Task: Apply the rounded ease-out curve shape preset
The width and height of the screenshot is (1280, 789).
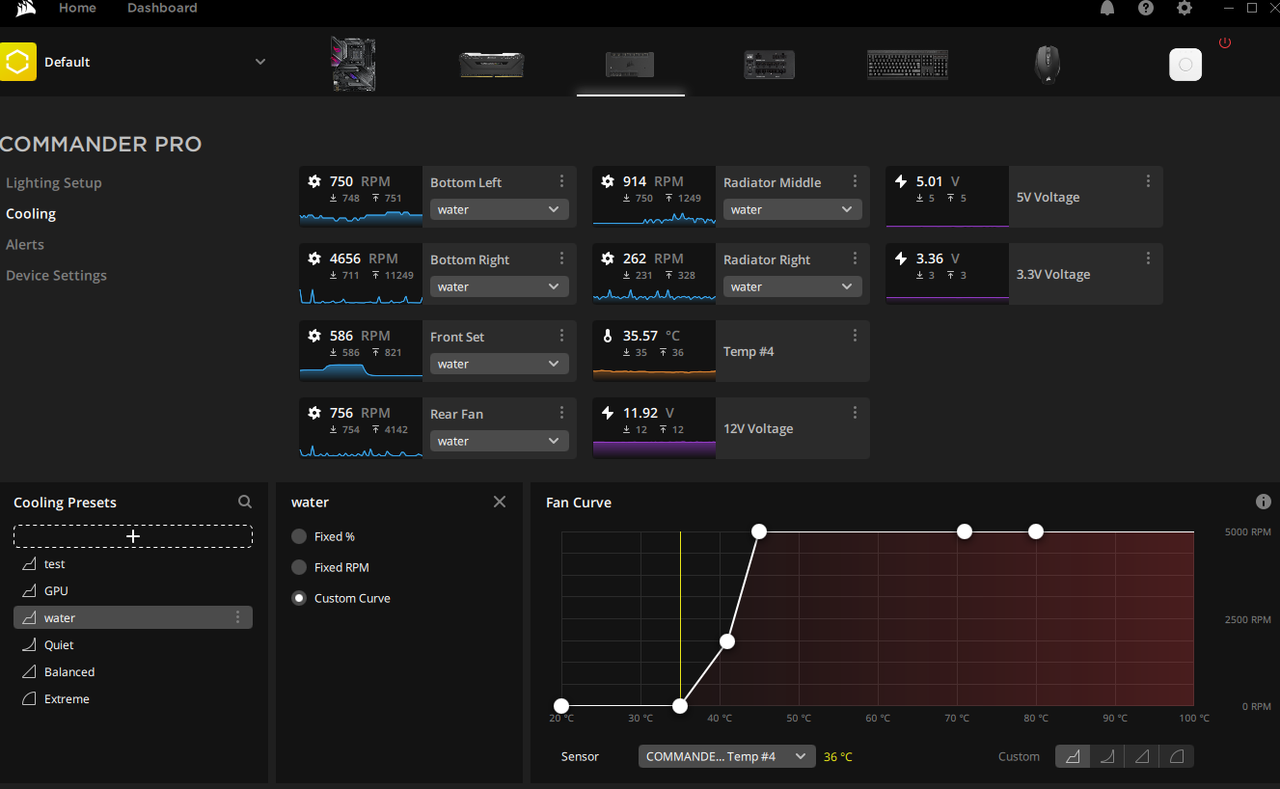Action: click(1175, 756)
